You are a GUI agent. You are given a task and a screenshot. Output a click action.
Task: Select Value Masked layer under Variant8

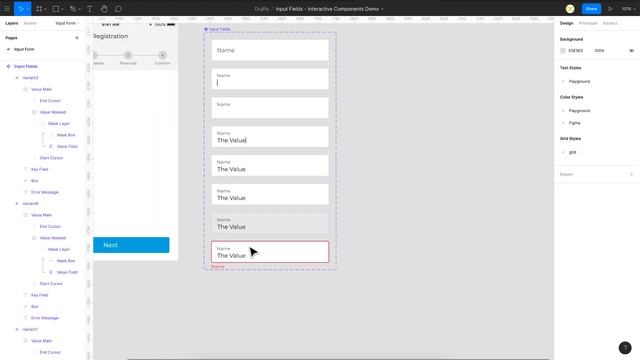pyautogui.click(x=53, y=238)
